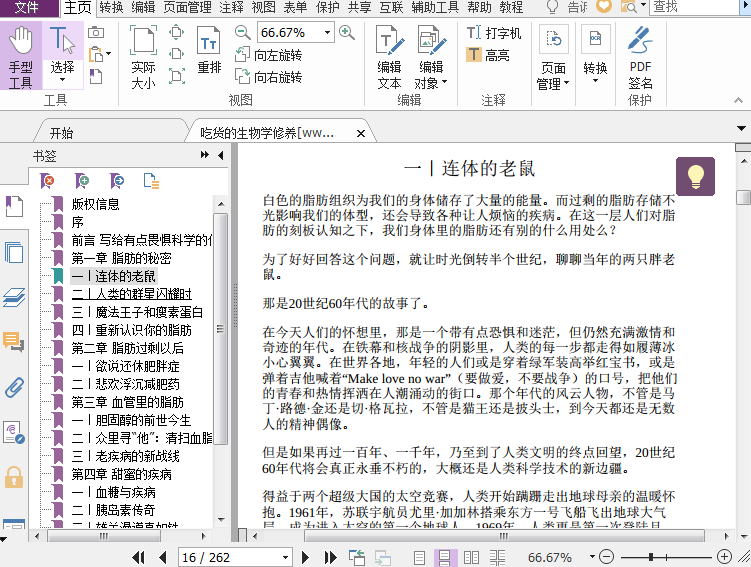Viewport: 751px width, 567px height.
Task: Activate the Select text tool
Action: coord(63,55)
